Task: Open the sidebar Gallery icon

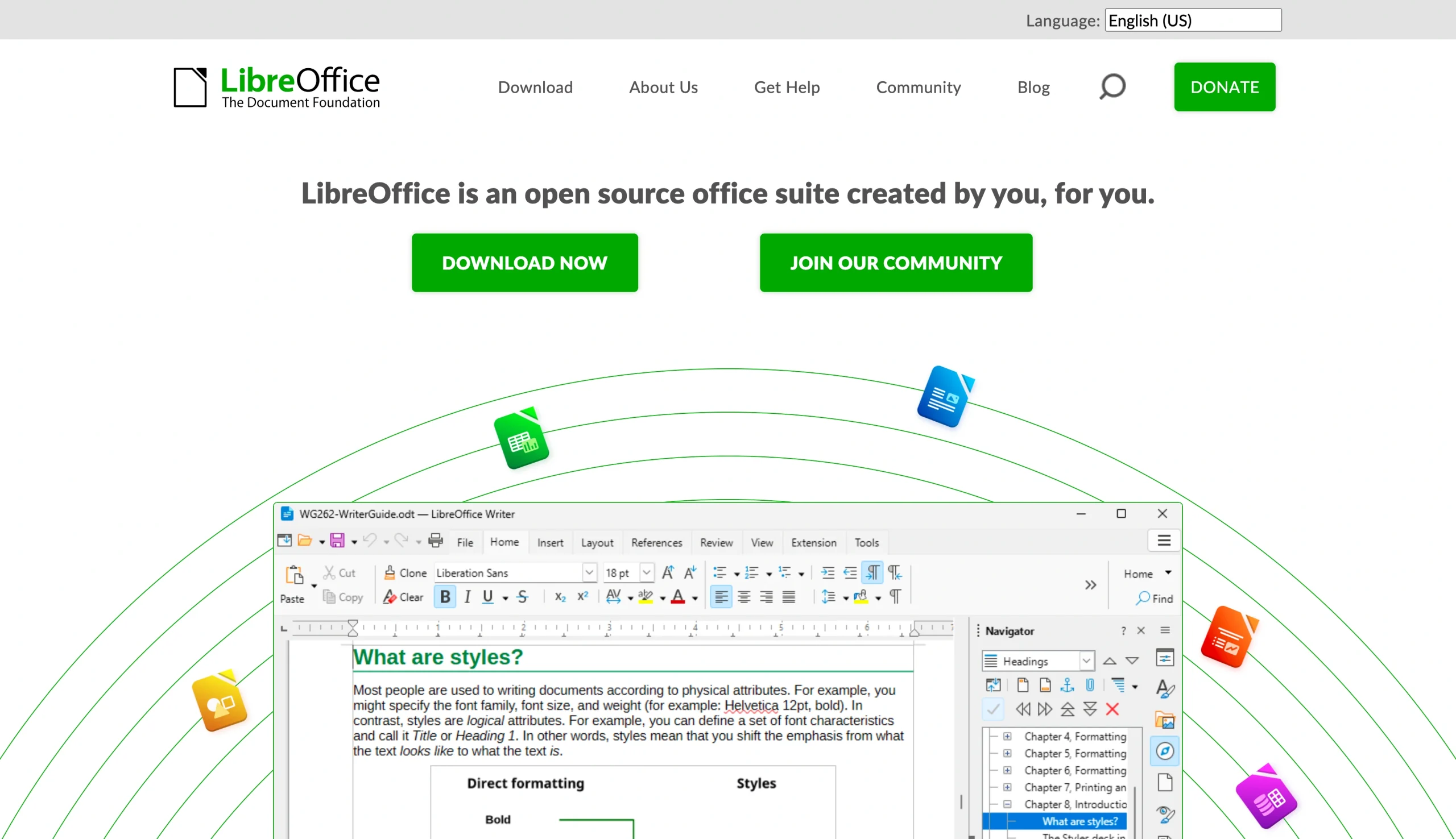Action: [x=1165, y=720]
